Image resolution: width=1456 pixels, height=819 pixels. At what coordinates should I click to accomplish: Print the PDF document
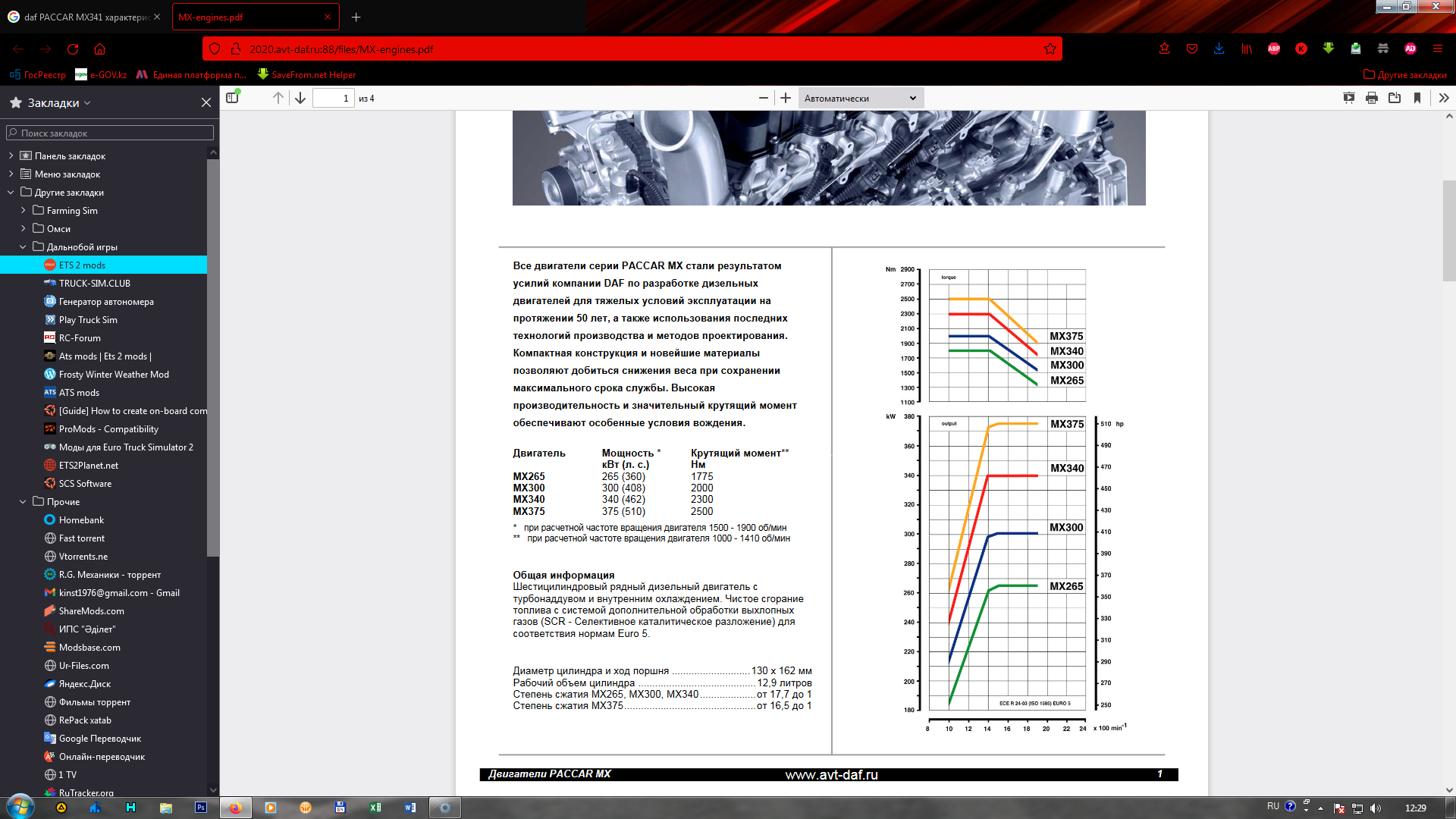[x=1372, y=98]
